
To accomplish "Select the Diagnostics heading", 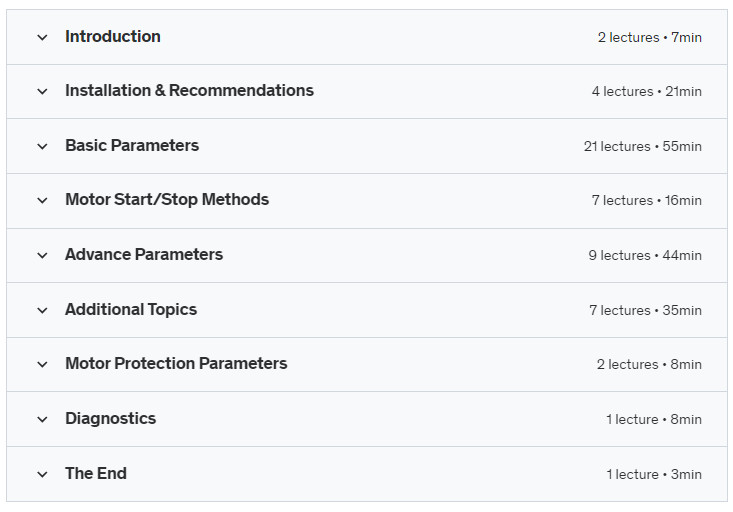I will (110, 418).
